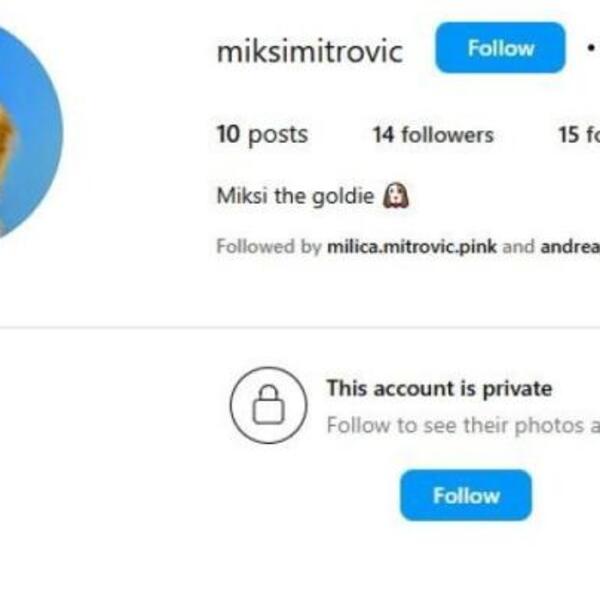Click the "Miksi the goldie" bio text
The width and height of the screenshot is (600, 600).
pos(296,196)
